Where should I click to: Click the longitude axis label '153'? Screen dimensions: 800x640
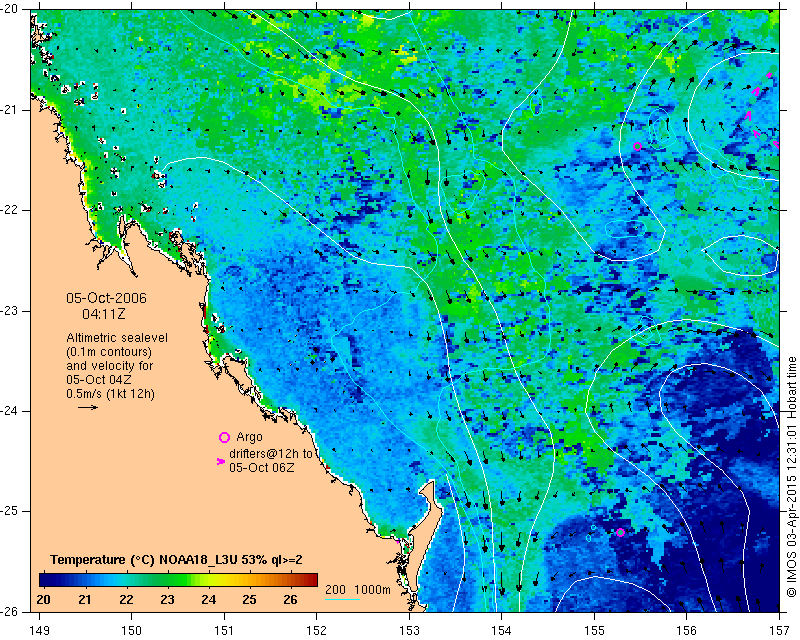[x=409, y=630]
